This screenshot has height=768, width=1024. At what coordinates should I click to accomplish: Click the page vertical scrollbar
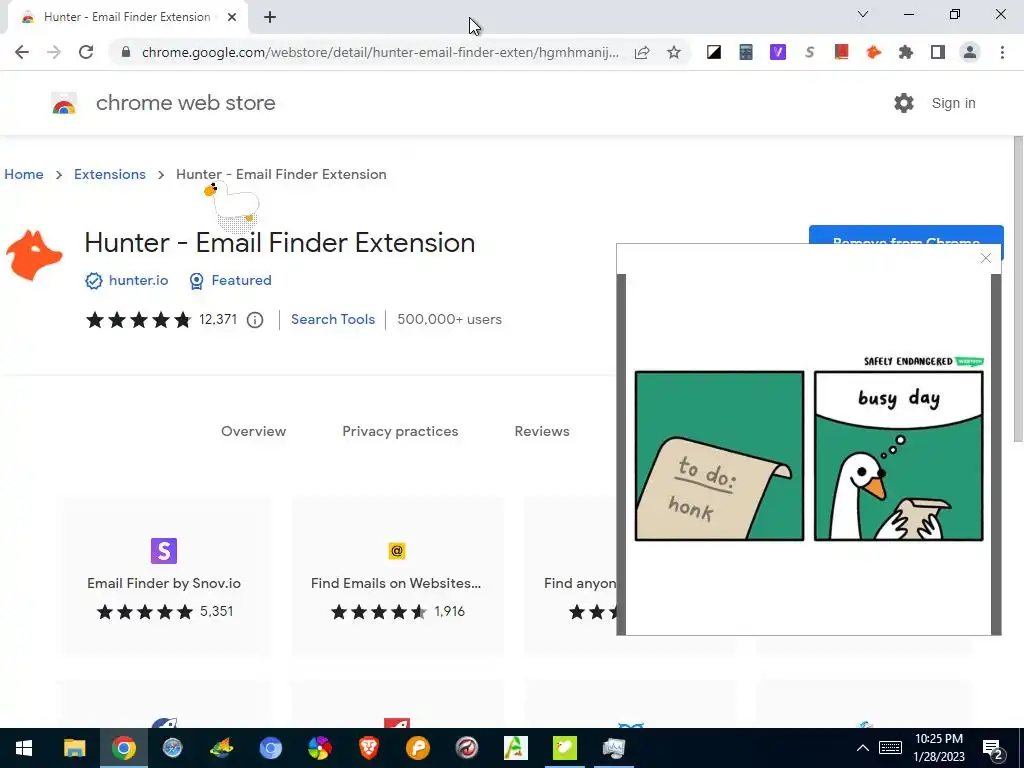click(1018, 289)
